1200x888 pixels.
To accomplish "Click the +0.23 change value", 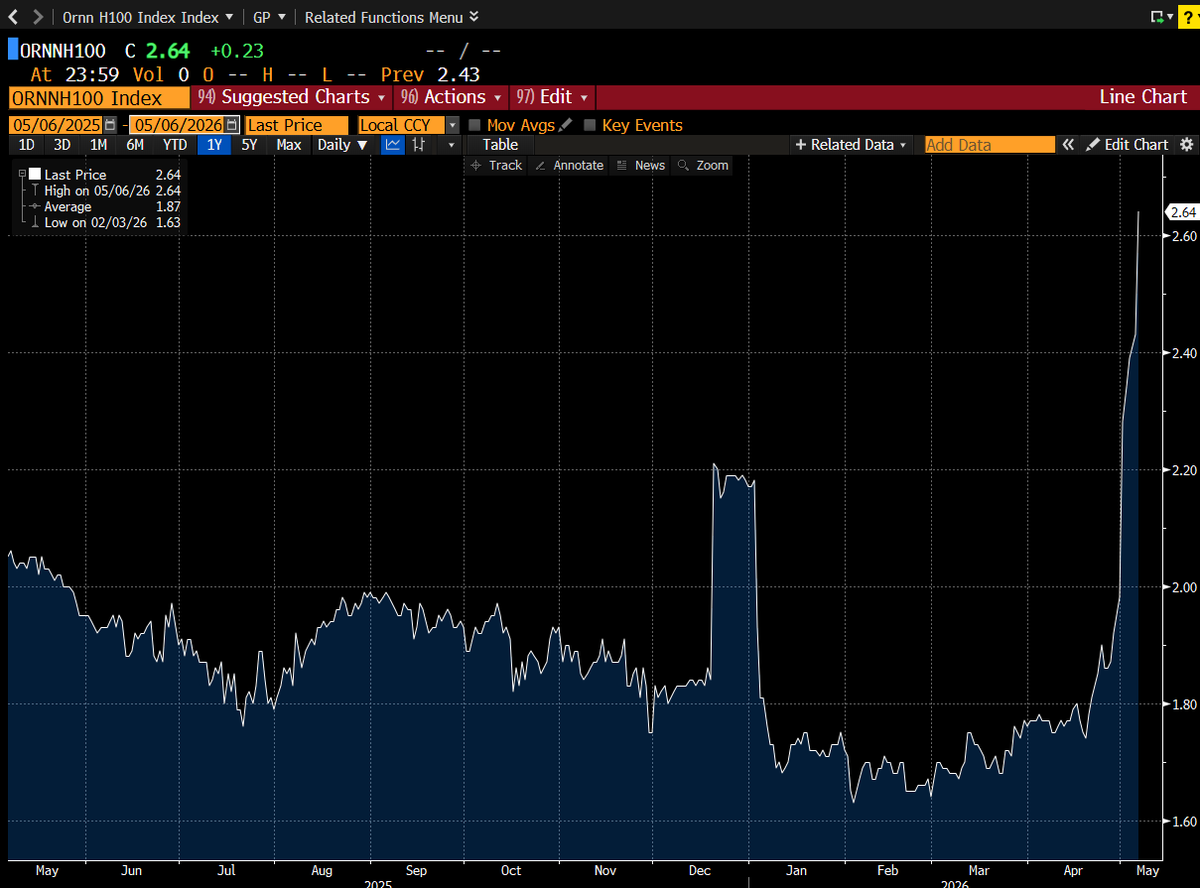I will (x=237, y=50).
